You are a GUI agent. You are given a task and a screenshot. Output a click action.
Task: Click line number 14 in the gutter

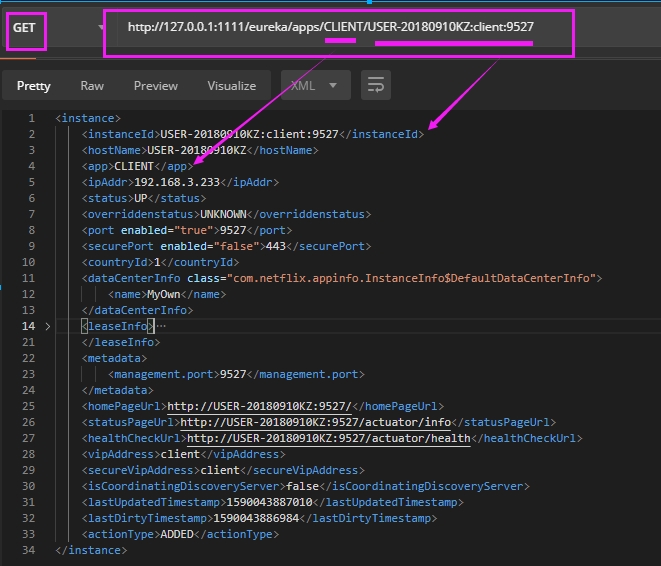coord(28,326)
